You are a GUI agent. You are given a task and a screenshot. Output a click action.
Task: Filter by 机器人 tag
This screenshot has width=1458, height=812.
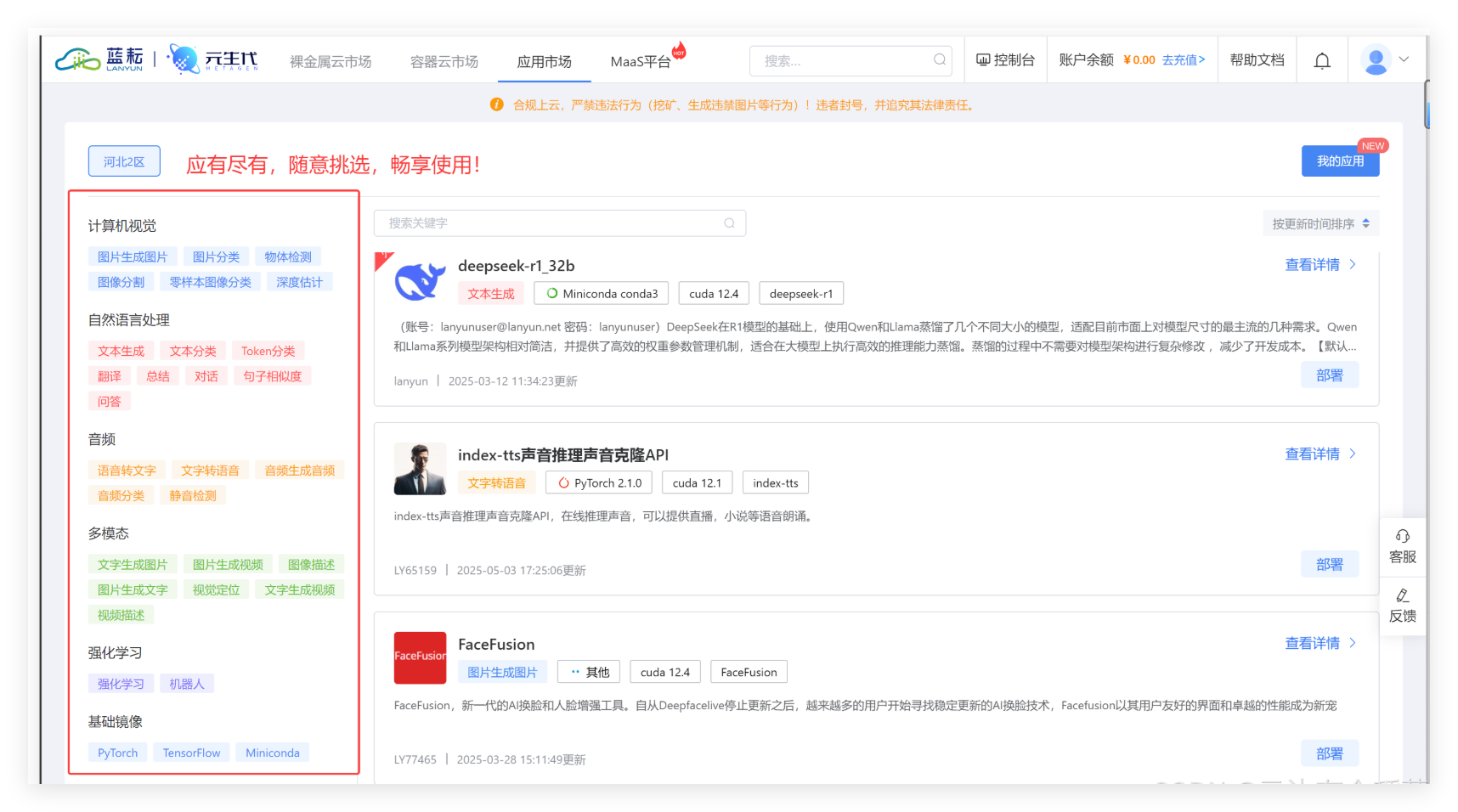point(187,685)
